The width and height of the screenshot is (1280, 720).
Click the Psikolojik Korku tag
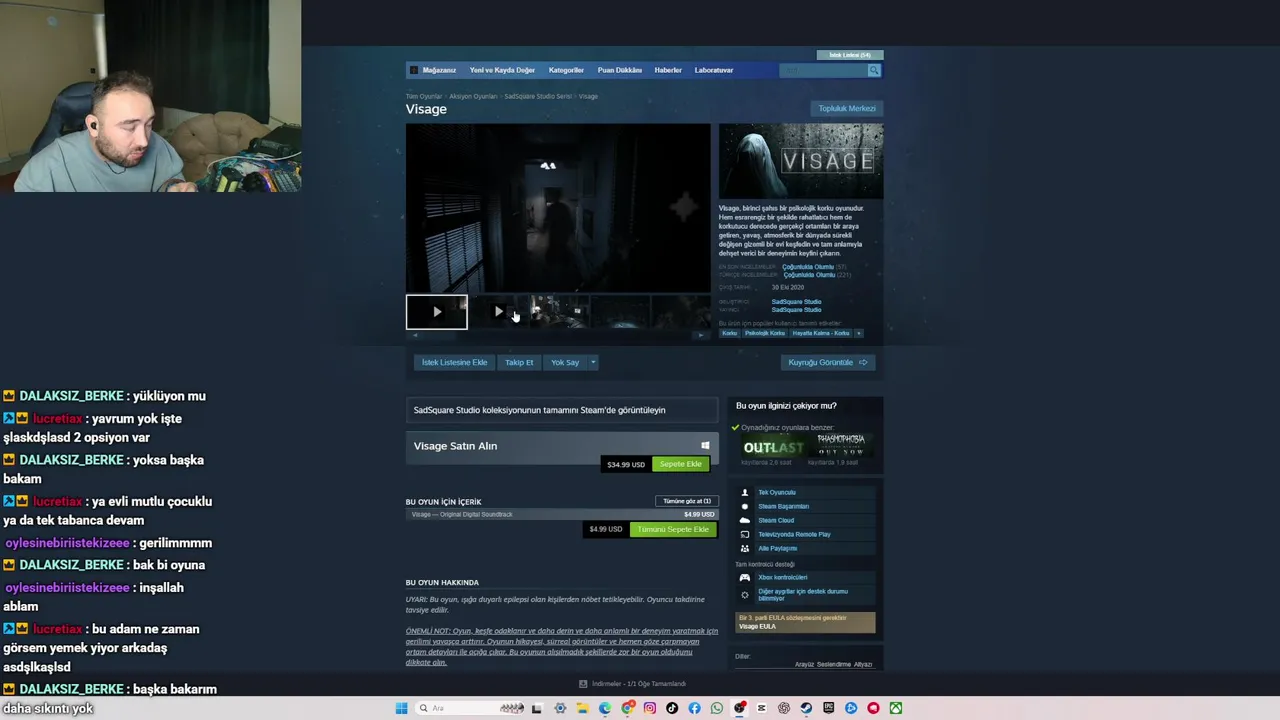coord(764,333)
